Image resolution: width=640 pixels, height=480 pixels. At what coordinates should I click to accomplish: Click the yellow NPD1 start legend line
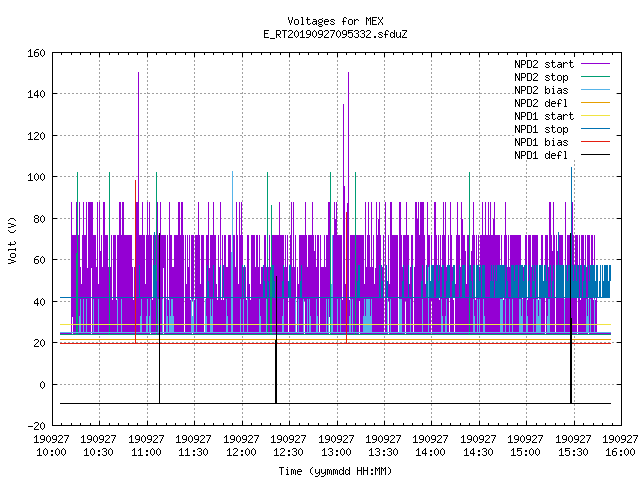tap(595, 116)
